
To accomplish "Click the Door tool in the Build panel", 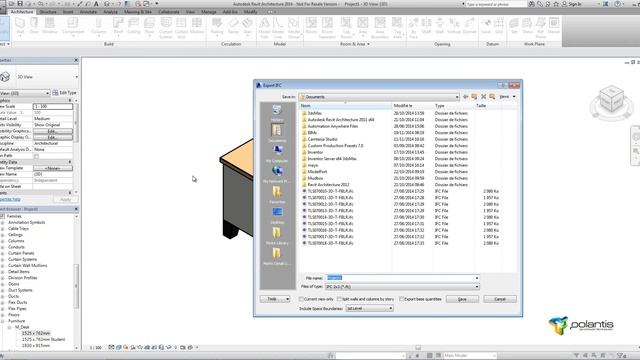I will click(x=34, y=27).
